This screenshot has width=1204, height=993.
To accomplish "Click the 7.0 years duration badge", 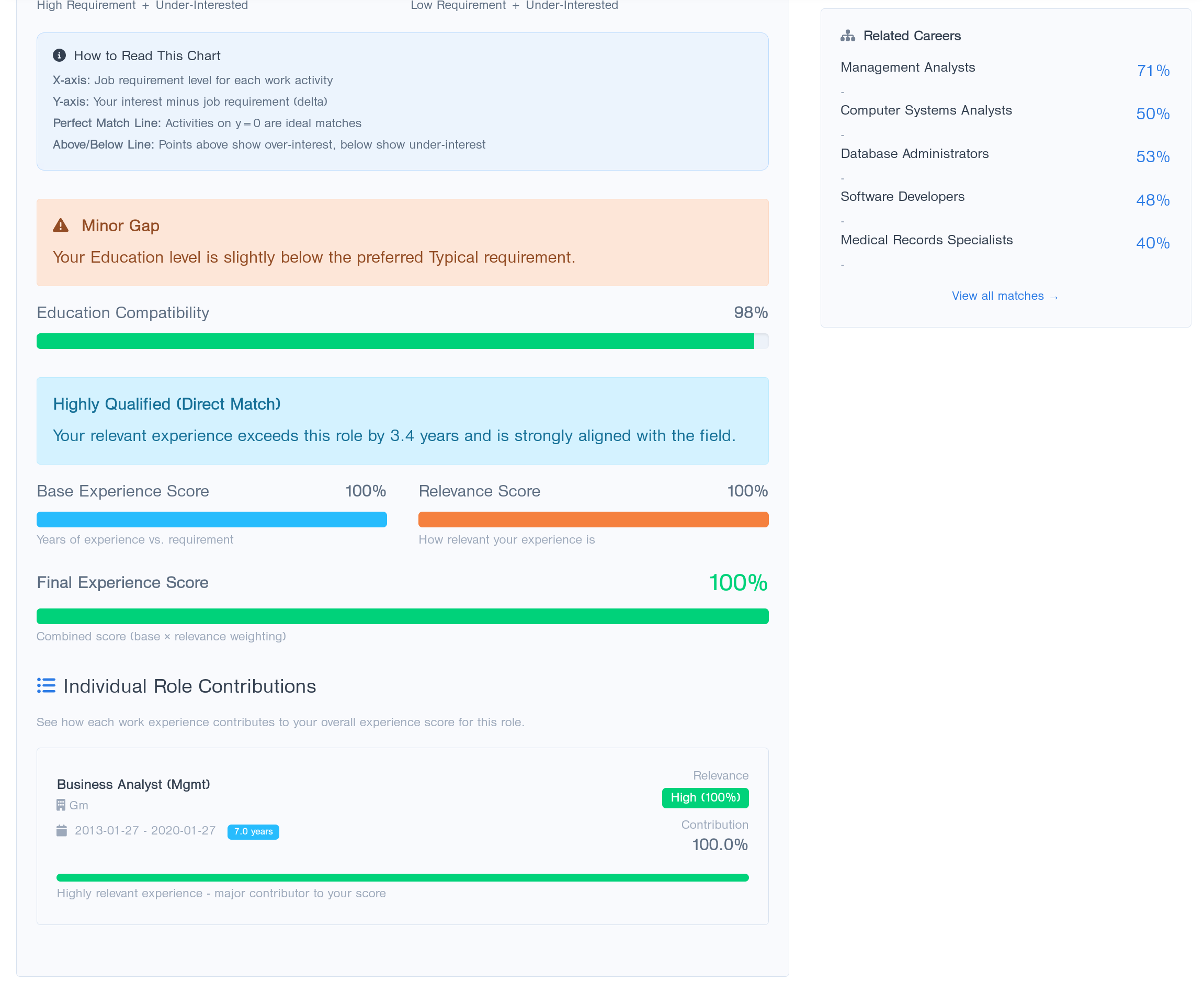I will (253, 831).
